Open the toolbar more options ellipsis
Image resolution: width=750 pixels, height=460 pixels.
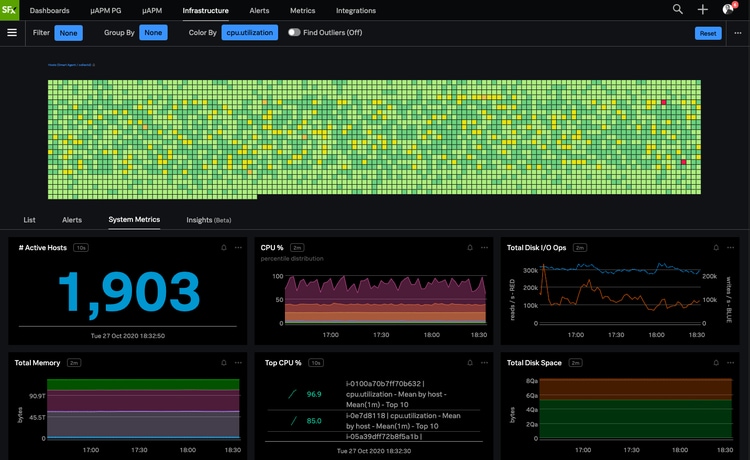(738, 33)
